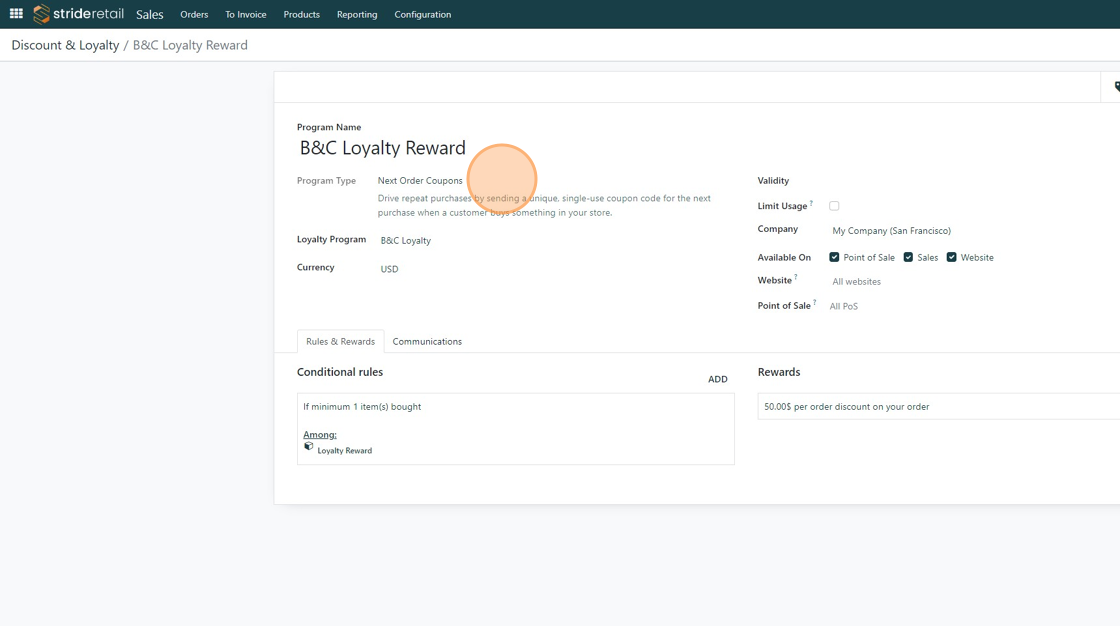Click the Point of Sale field help mark
Viewport: 1120px width, 626px height.
pos(814,302)
